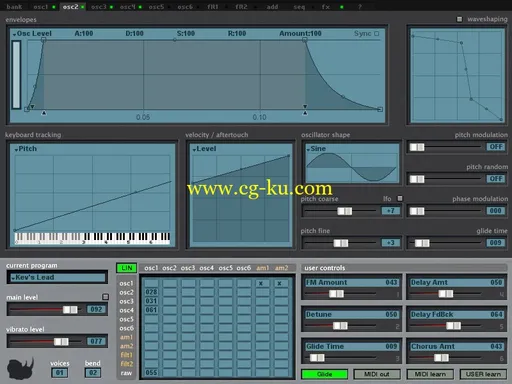
Task: Click the rhino logo icon
Action: click(21, 369)
